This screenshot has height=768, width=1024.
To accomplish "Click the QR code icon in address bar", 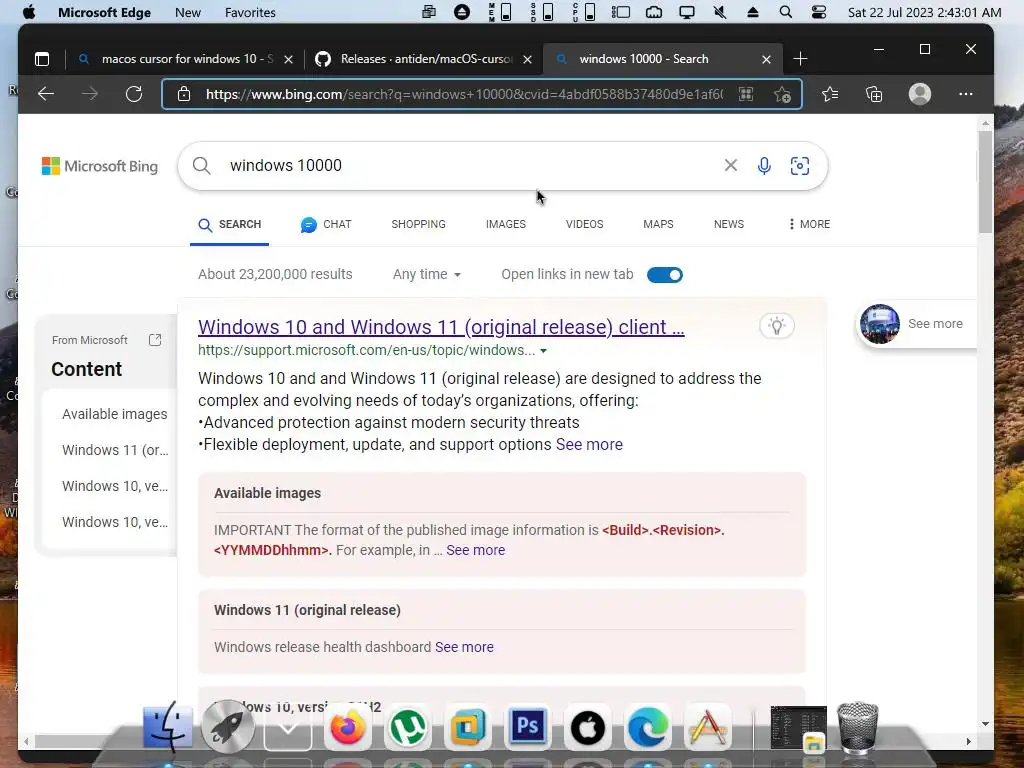I will pos(746,94).
